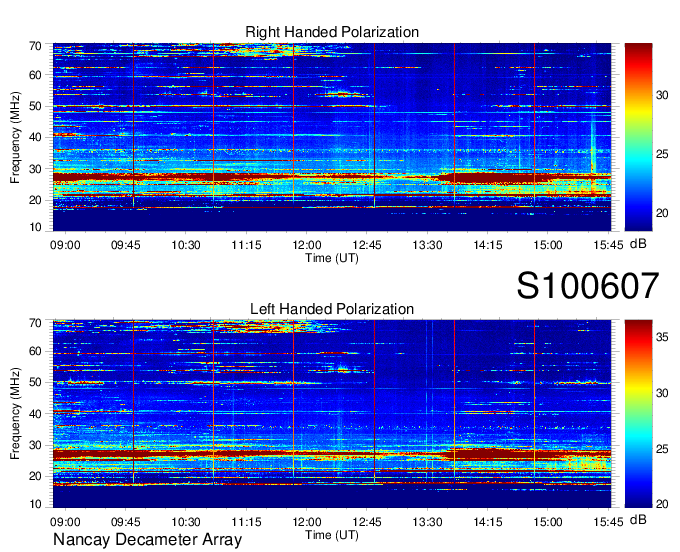Click the 11:15 tick on Right Handed time axis
This screenshot has width=680, height=552.
coord(246,245)
